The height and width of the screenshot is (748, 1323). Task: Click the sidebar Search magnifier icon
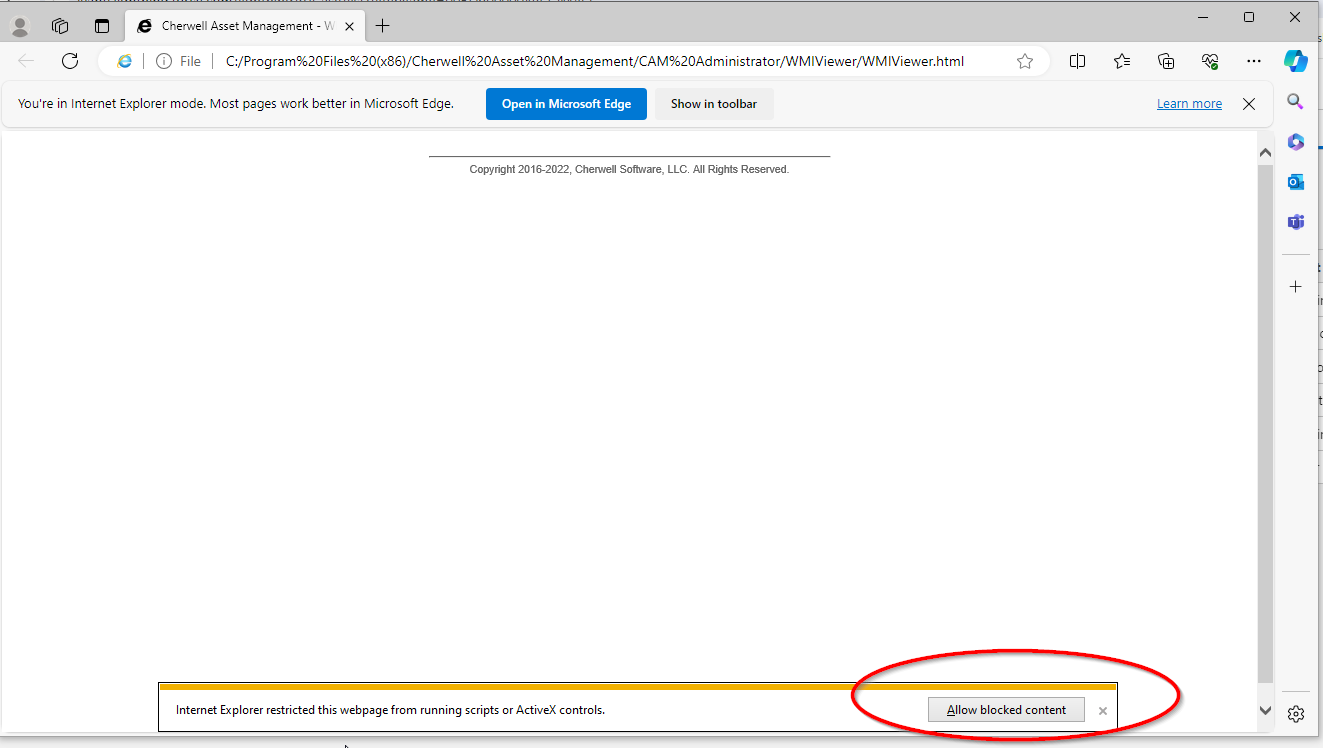coord(1296,102)
